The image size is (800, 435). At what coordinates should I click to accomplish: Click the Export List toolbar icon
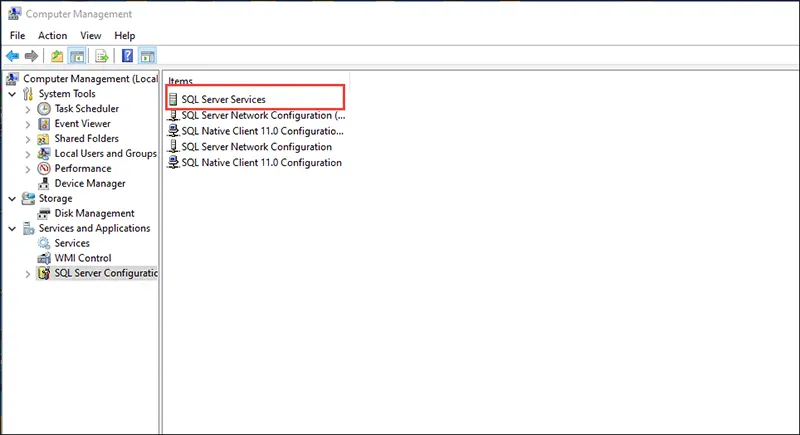tap(102, 56)
